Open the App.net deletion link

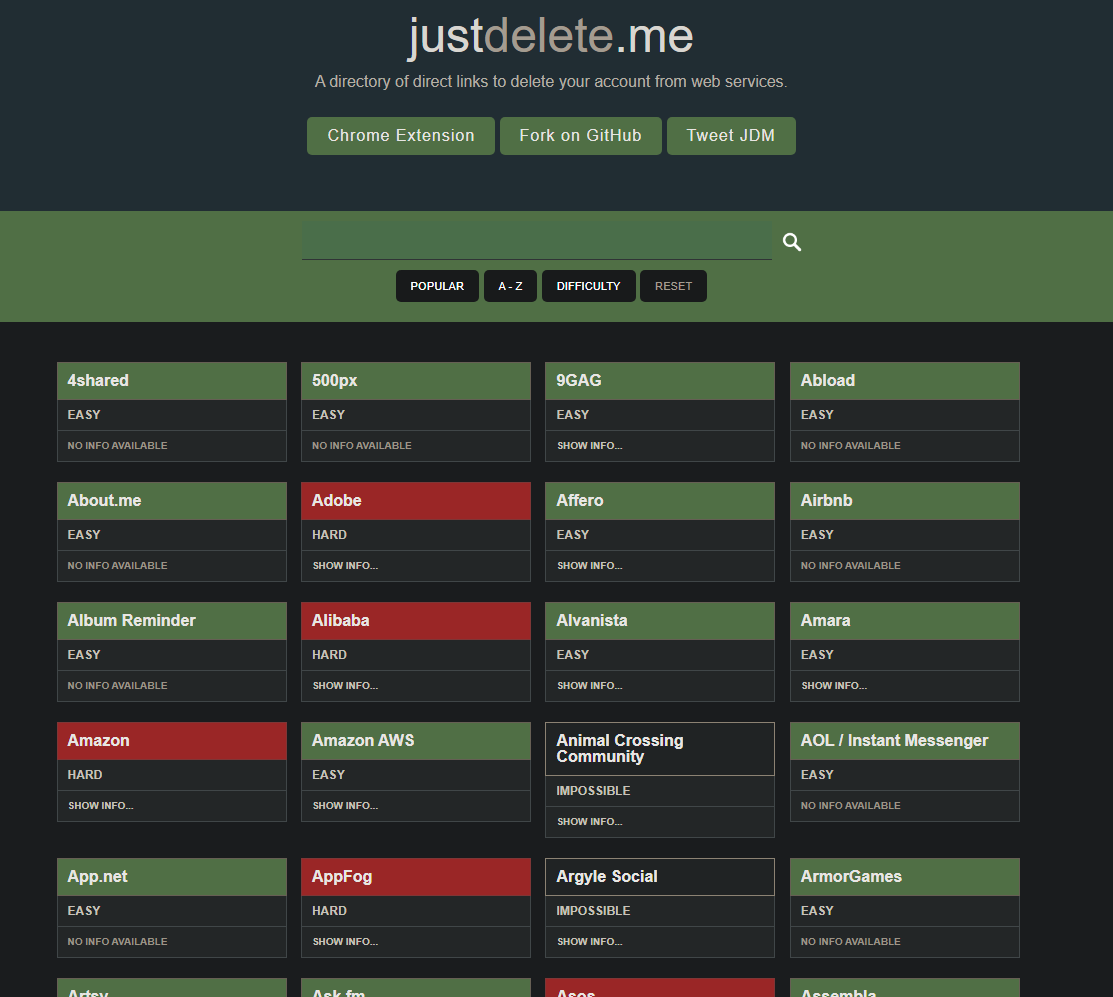click(172, 877)
